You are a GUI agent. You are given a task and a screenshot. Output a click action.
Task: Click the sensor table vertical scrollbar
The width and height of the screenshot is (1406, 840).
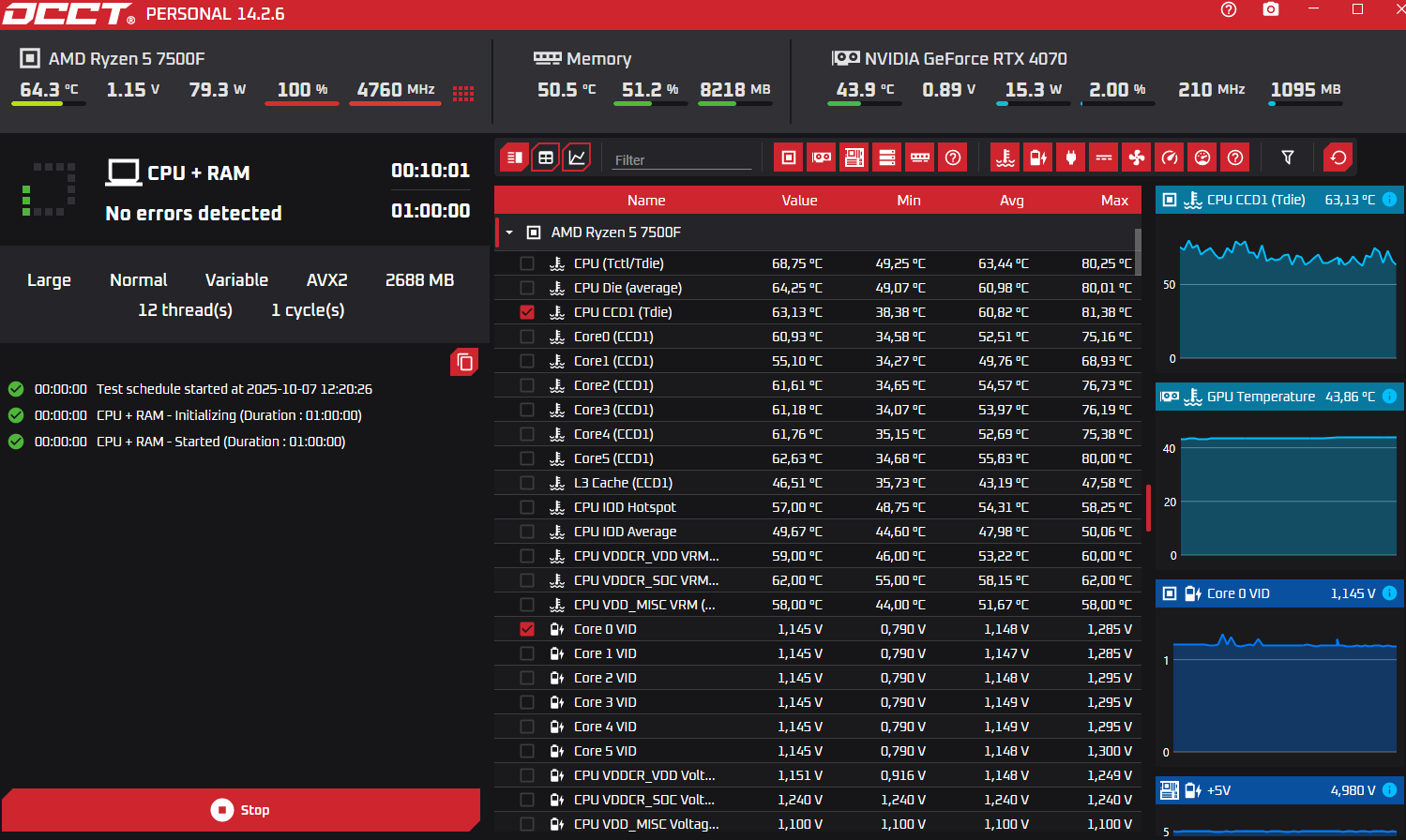click(x=1138, y=251)
